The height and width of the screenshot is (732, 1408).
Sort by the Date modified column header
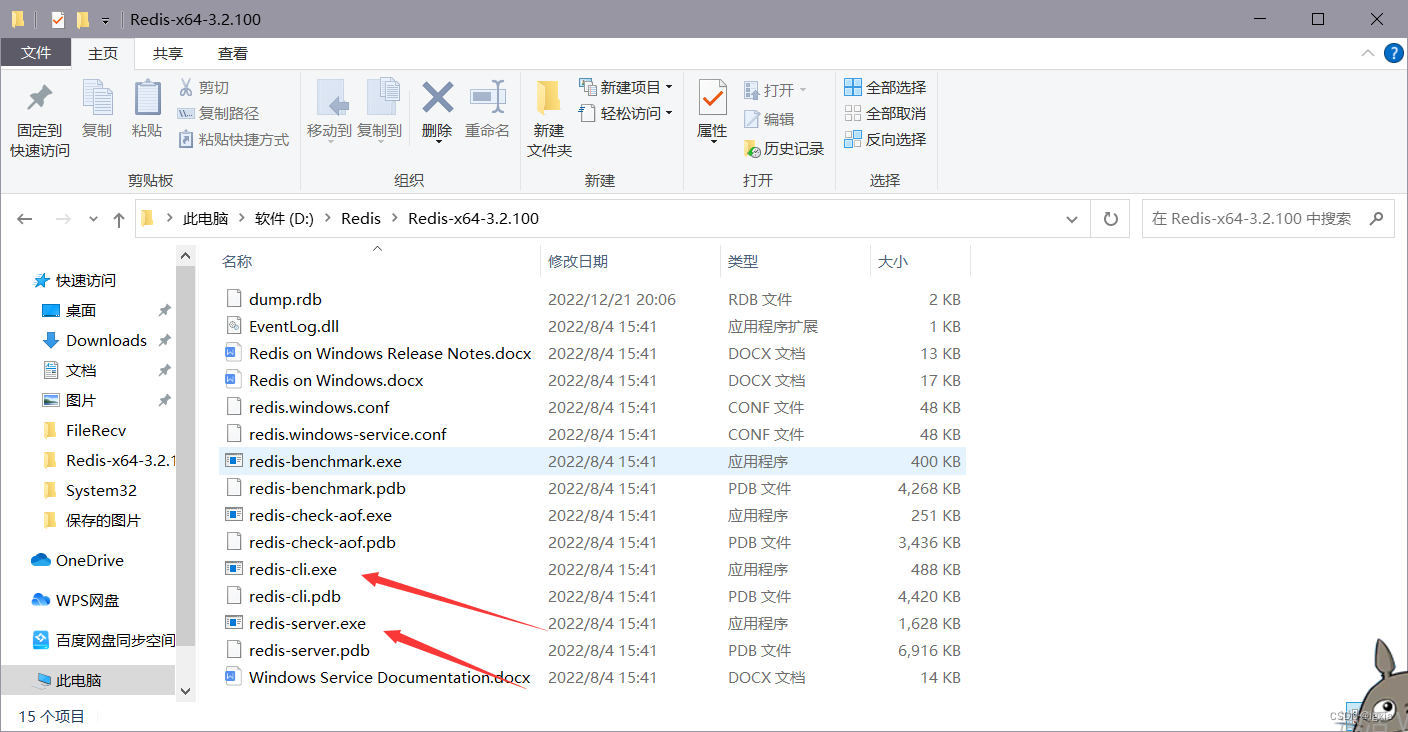point(630,261)
